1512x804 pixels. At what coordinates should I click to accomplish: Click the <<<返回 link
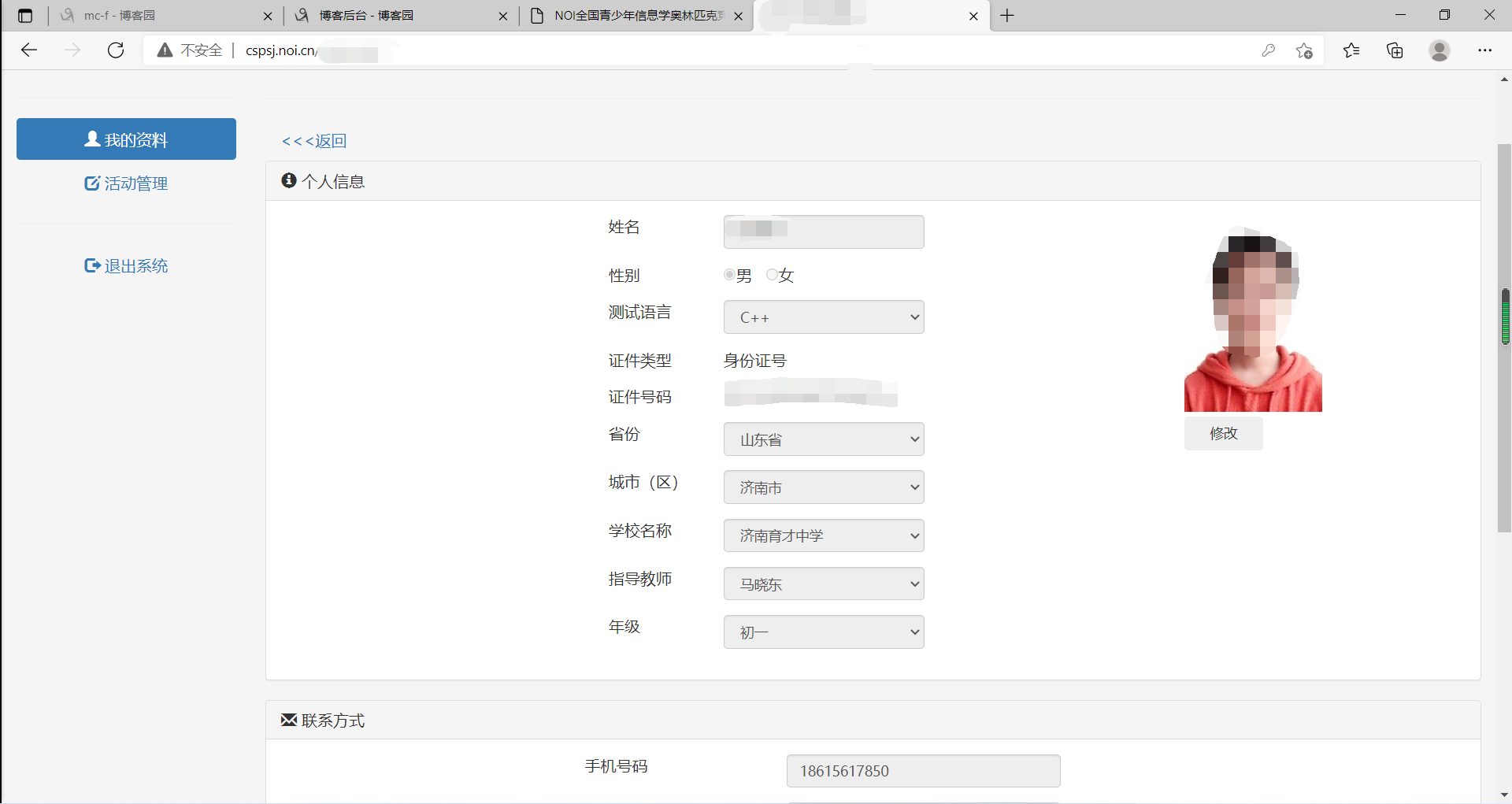314,141
